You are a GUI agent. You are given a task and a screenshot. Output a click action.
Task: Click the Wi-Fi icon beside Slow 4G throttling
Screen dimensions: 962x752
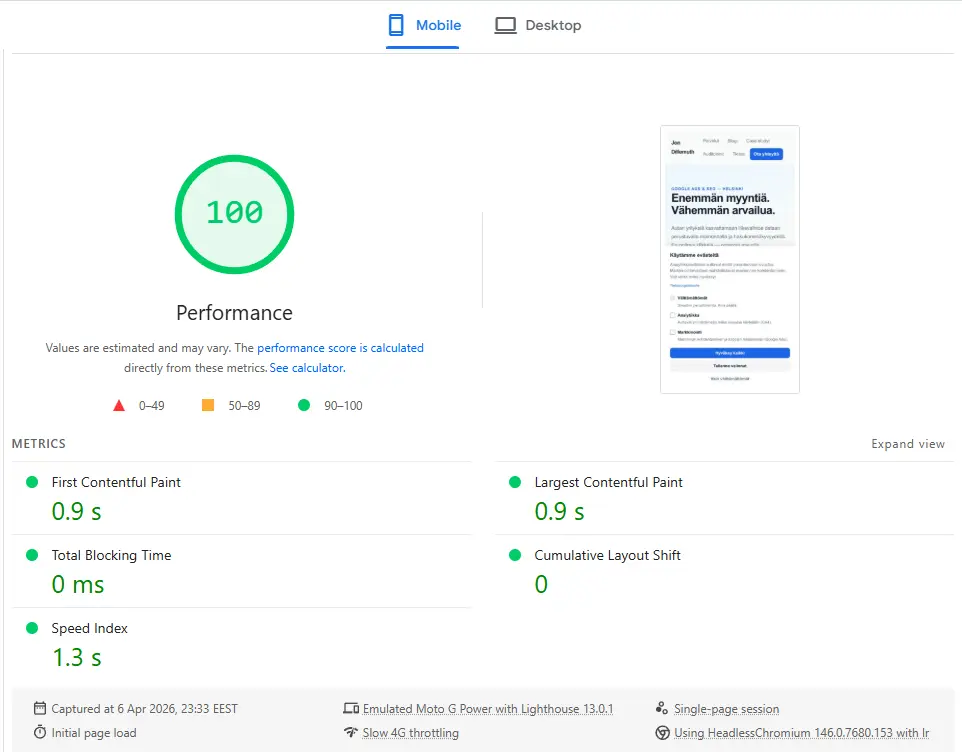tap(350, 733)
